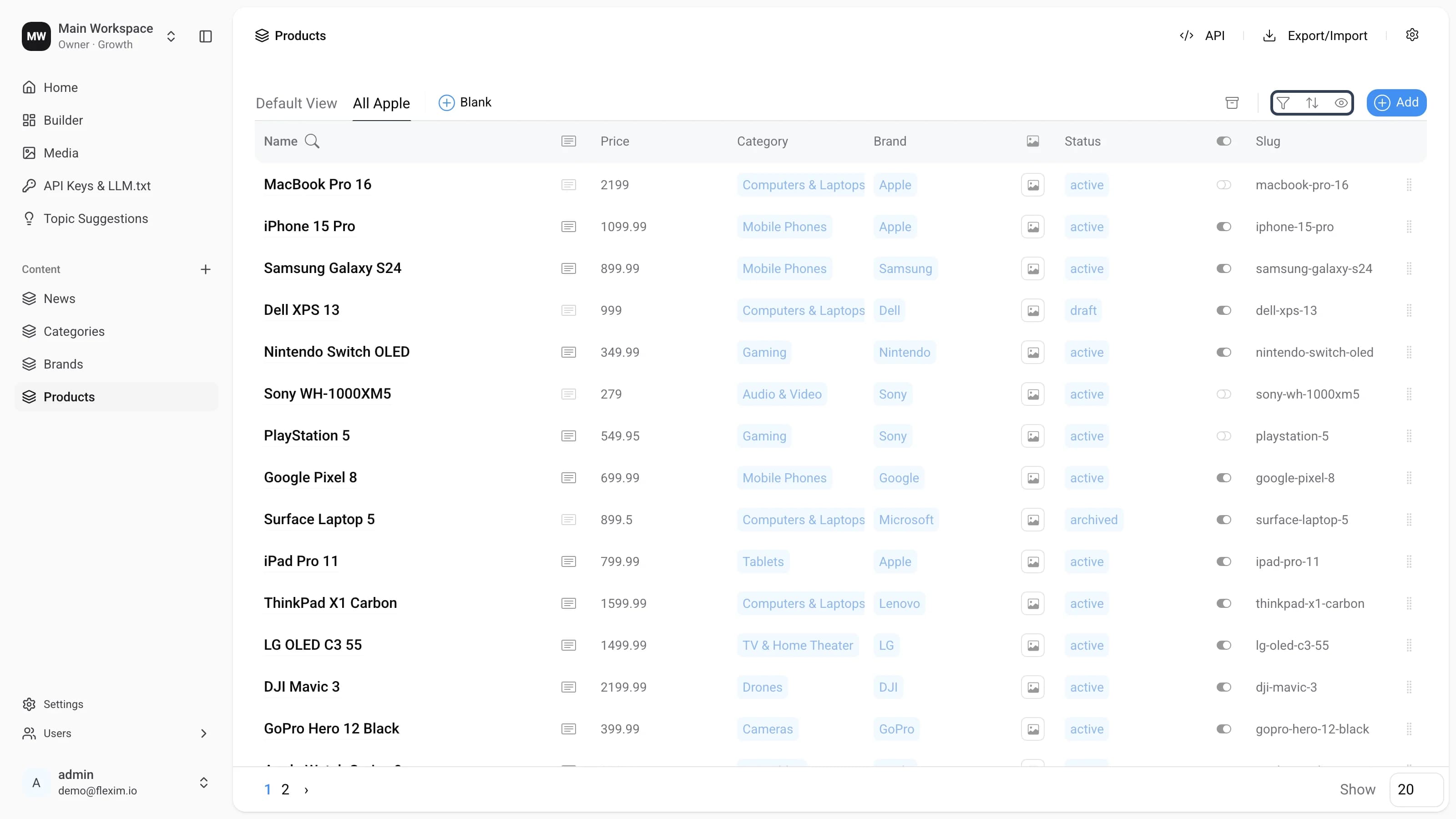Click the description column header icon

569,142
